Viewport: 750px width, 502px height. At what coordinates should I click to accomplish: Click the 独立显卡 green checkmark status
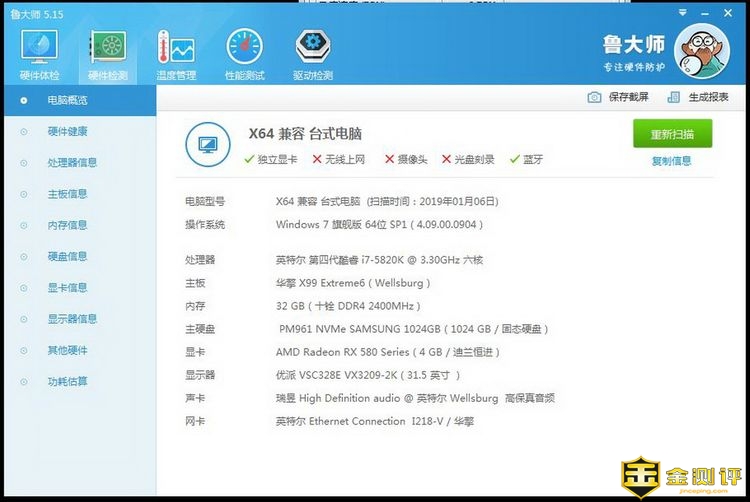(x=249, y=159)
